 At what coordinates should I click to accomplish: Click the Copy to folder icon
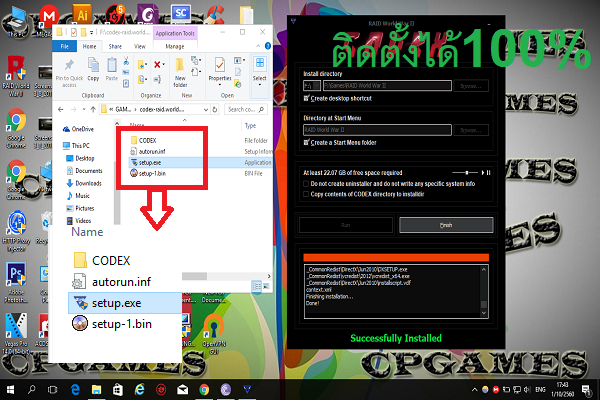[x=142, y=79]
